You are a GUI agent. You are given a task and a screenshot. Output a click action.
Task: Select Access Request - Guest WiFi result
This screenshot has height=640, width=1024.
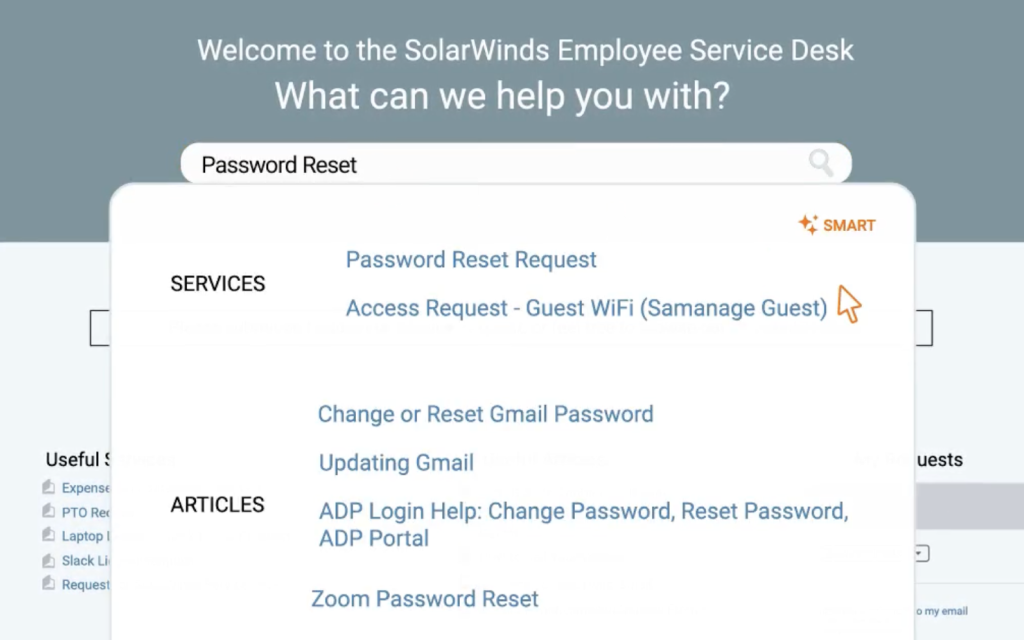pyautogui.click(x=586, y=308)
